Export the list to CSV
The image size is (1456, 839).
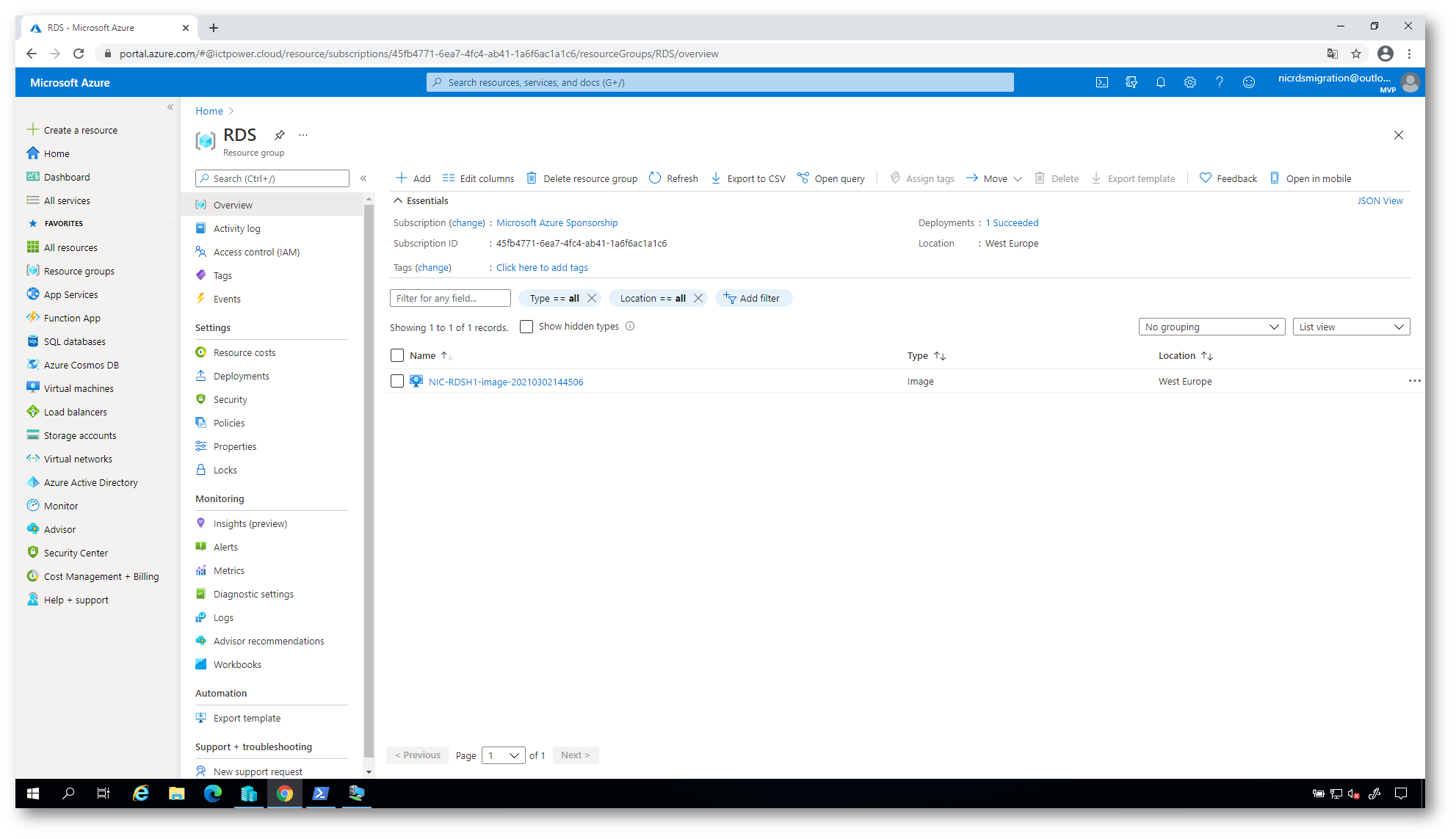click(x=748, y=178)
